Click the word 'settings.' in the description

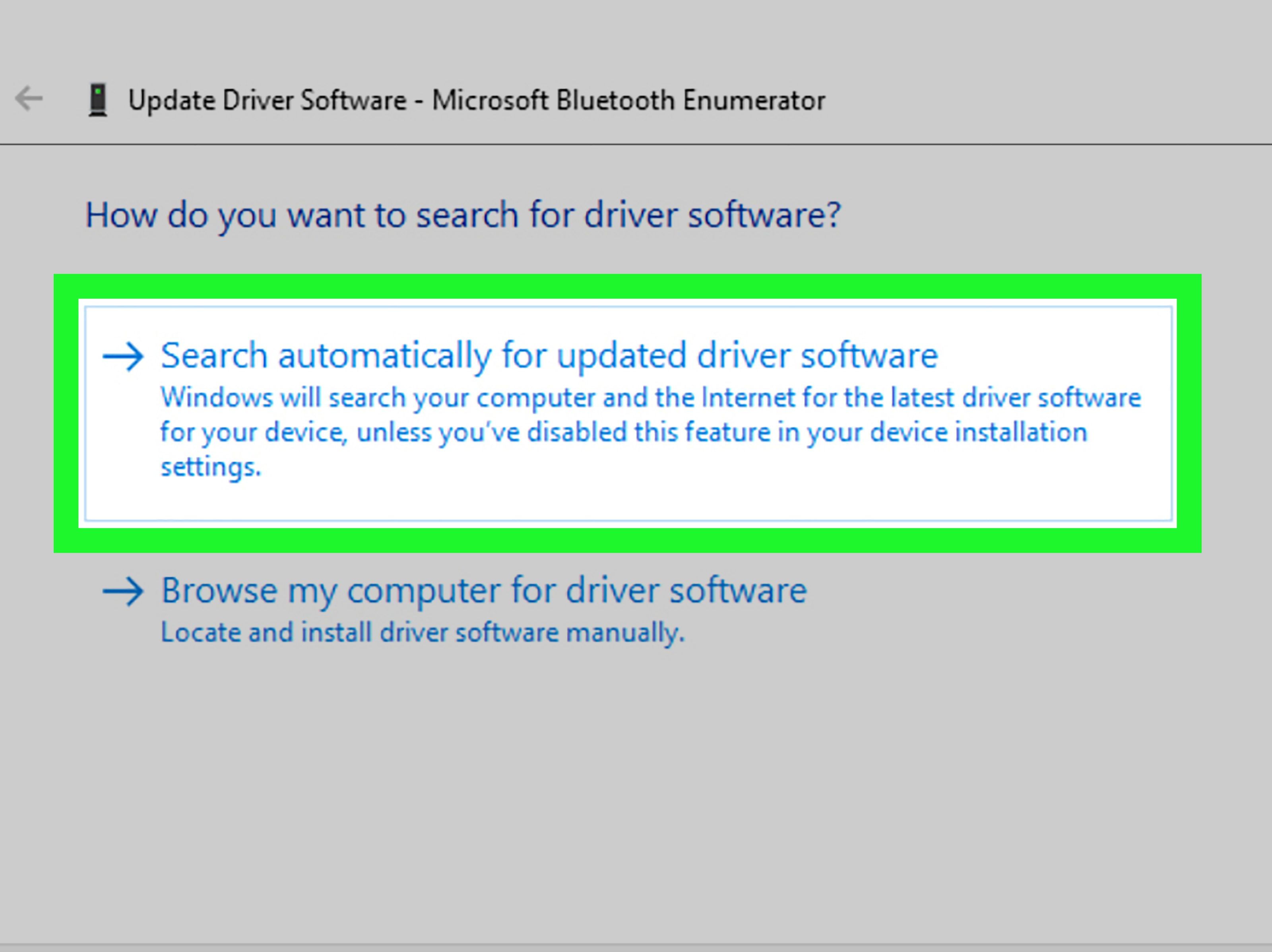tap(210, 467)
